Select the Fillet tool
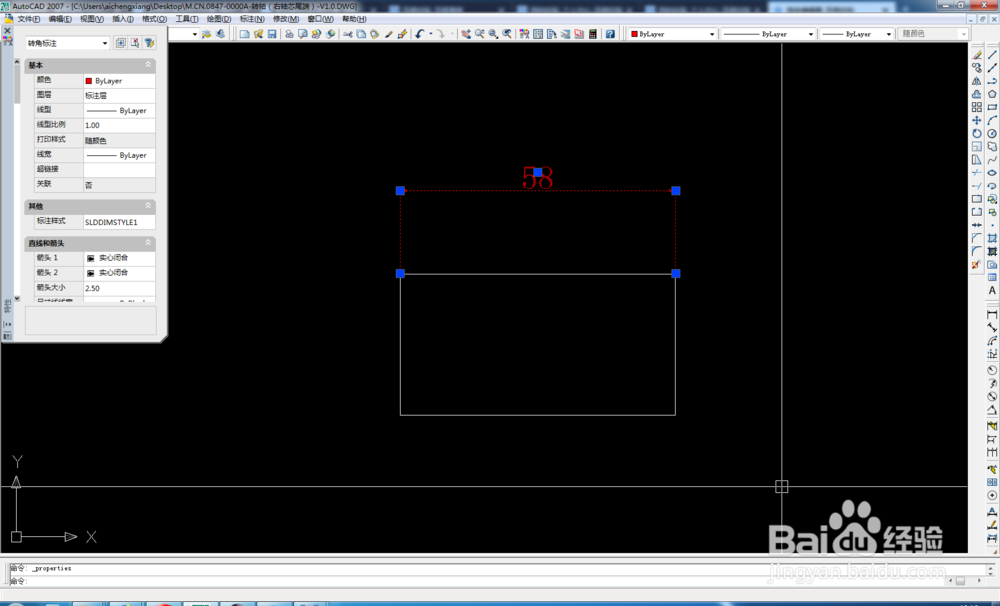 (976, 251)
